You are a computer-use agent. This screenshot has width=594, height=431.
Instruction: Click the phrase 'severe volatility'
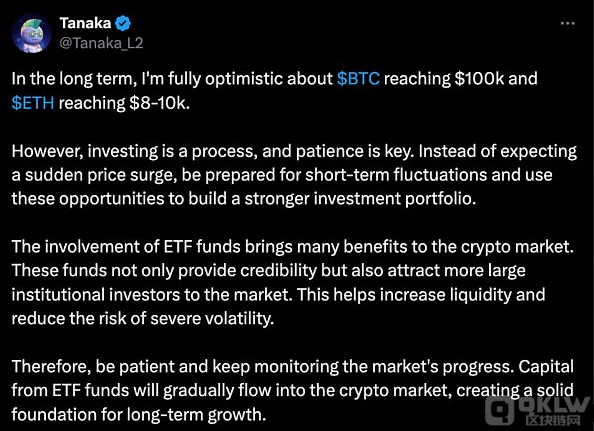click(212, 319)
